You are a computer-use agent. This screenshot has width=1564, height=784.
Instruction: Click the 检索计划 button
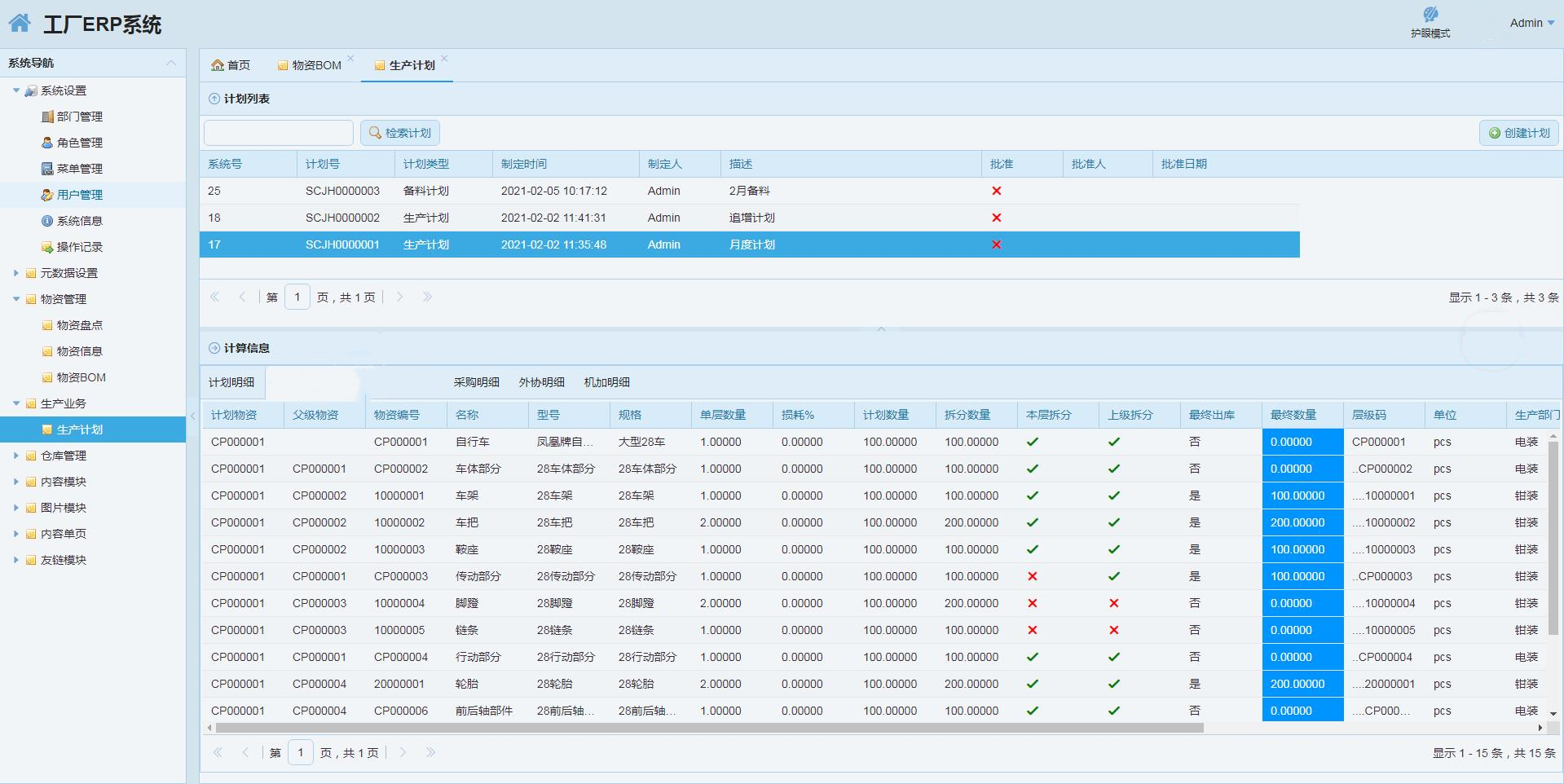[x=400, y=133]
